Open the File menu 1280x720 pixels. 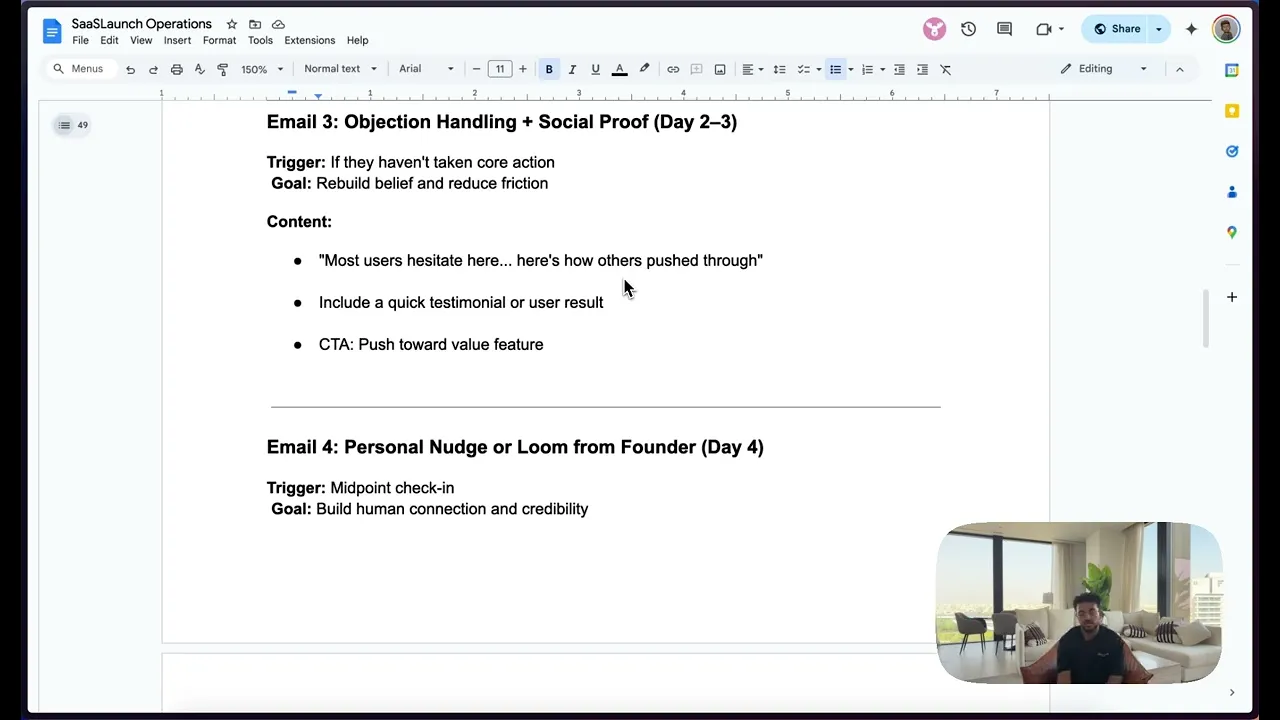[80, 40]
